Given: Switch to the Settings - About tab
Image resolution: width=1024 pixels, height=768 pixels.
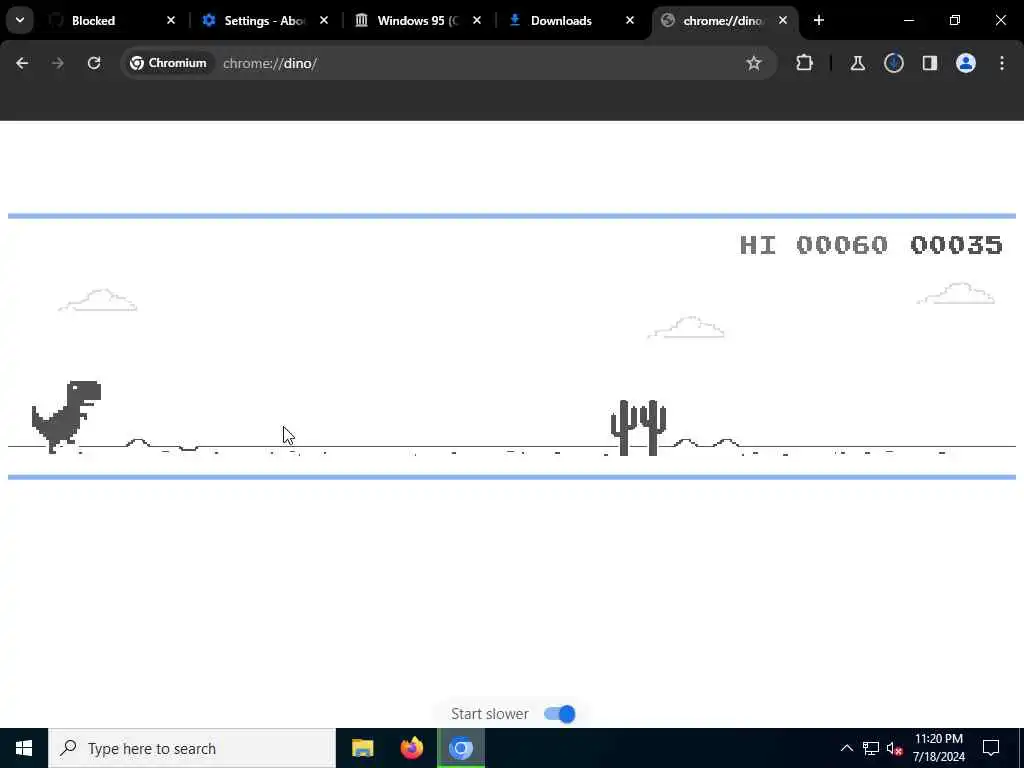Looking at the screenshot, I should pos(264,20).
